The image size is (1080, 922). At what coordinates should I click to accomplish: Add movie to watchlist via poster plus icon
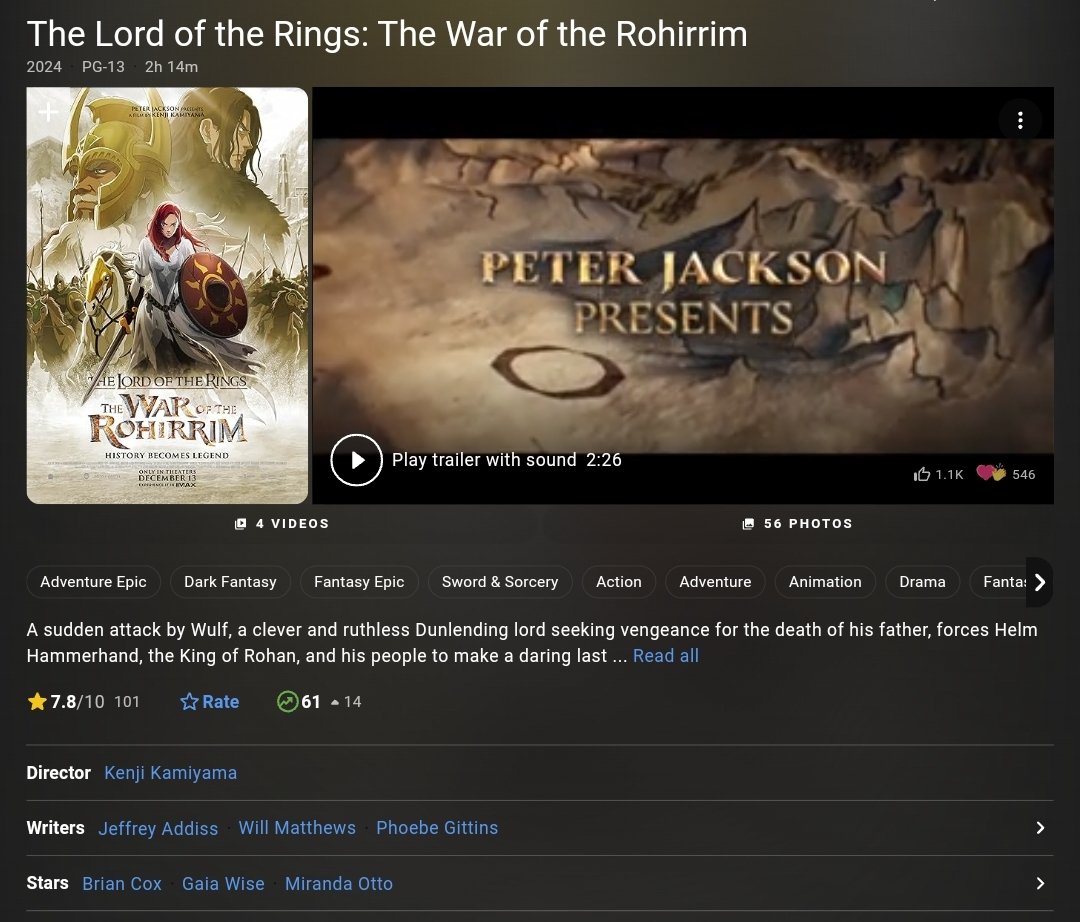(x=48, y=112)
